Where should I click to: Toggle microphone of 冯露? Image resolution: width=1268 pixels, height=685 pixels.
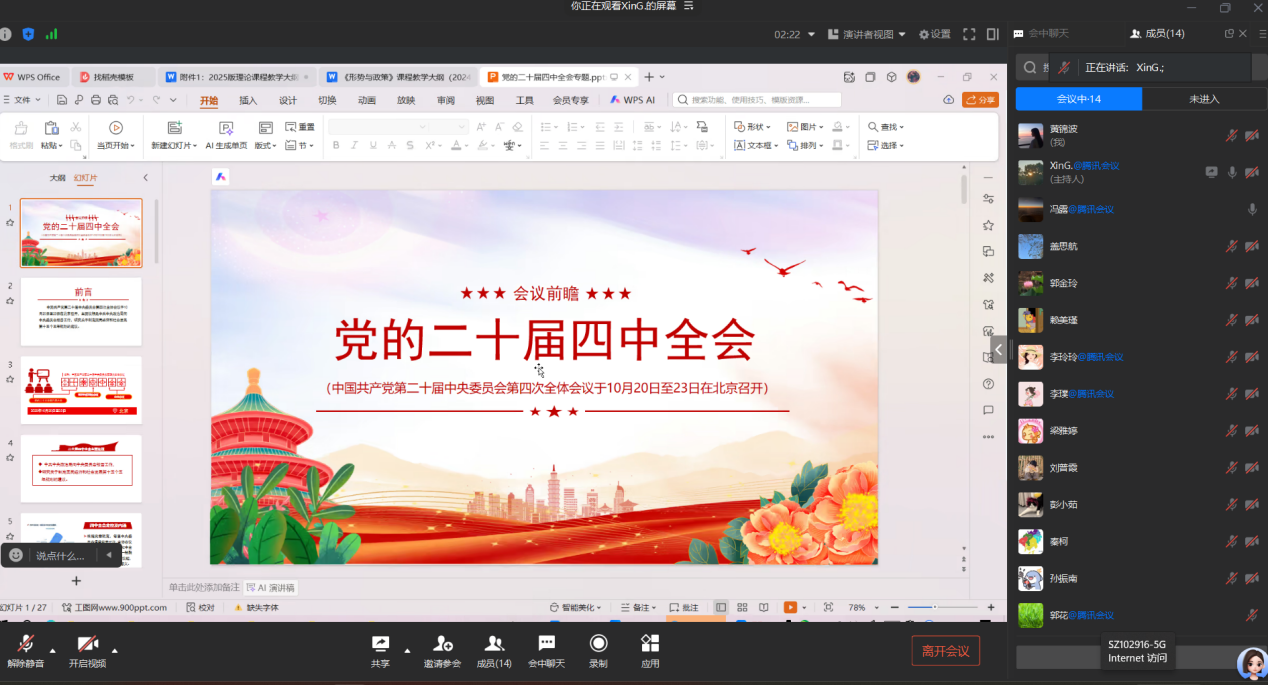coord(1252,209)
